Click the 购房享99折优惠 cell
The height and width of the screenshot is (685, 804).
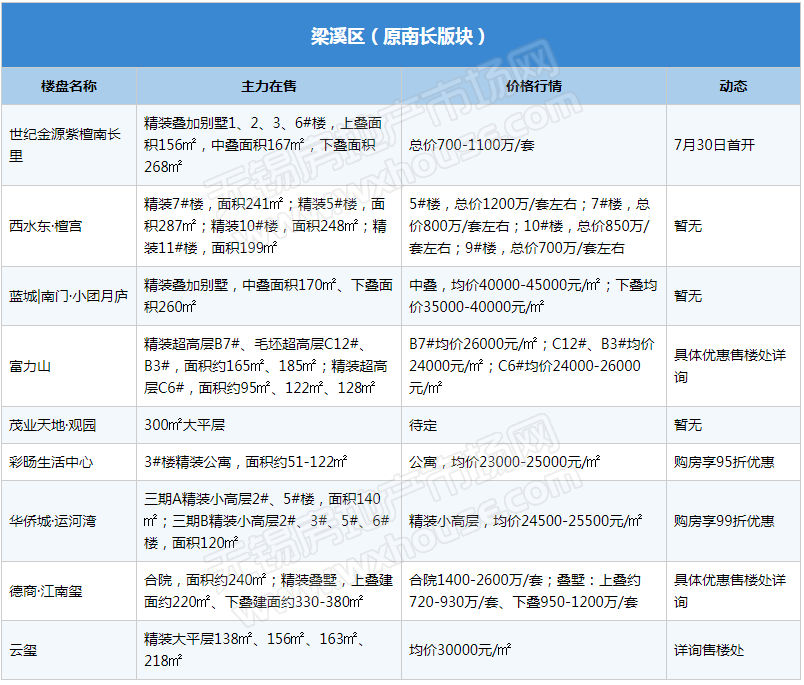pos(724,521)
